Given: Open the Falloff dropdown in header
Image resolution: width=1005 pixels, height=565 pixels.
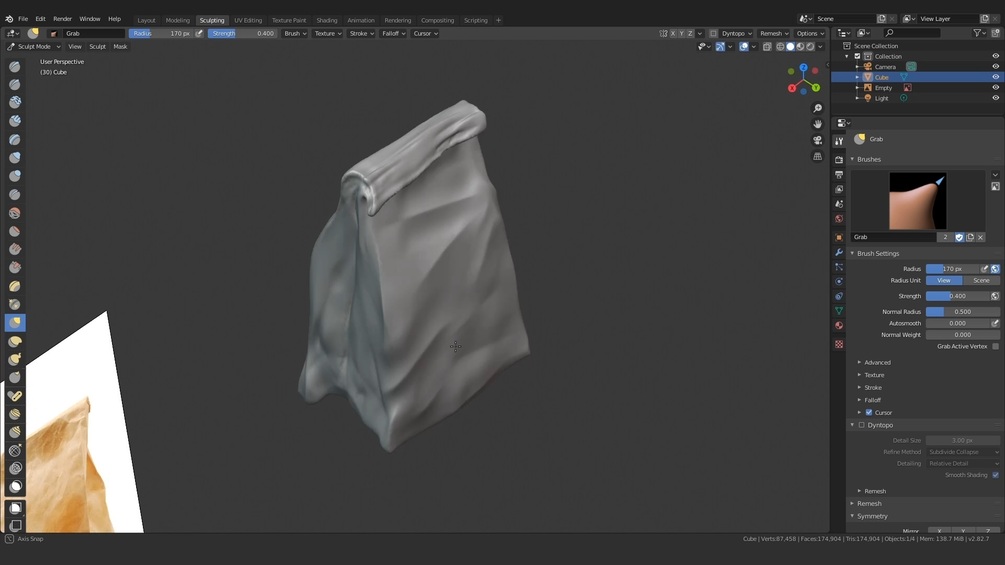Looking at the screenshot, I should click(x=393, y=33).
